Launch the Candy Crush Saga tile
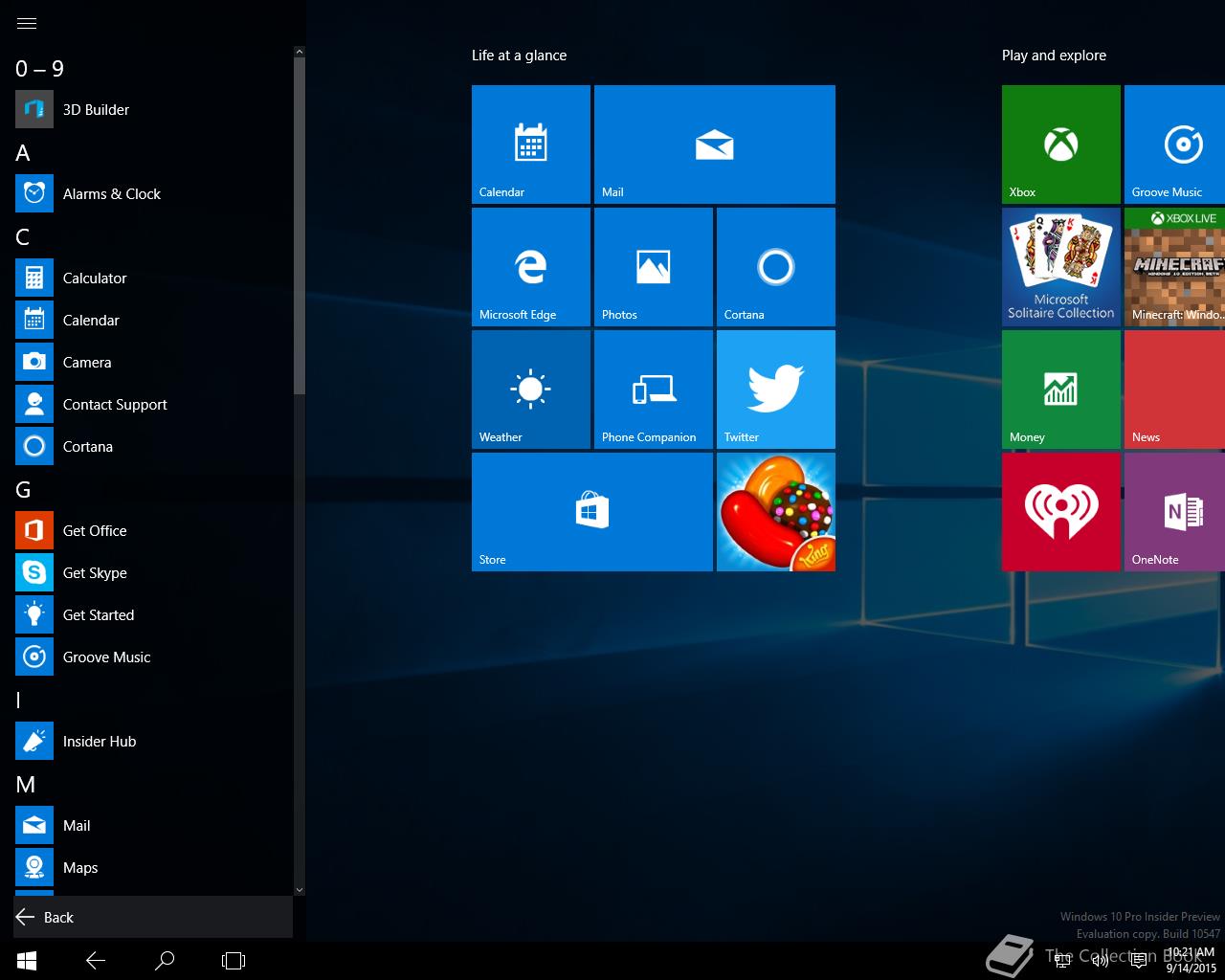Image resolution: width=1225 pixels, height=980 pixels. point(776,512)
